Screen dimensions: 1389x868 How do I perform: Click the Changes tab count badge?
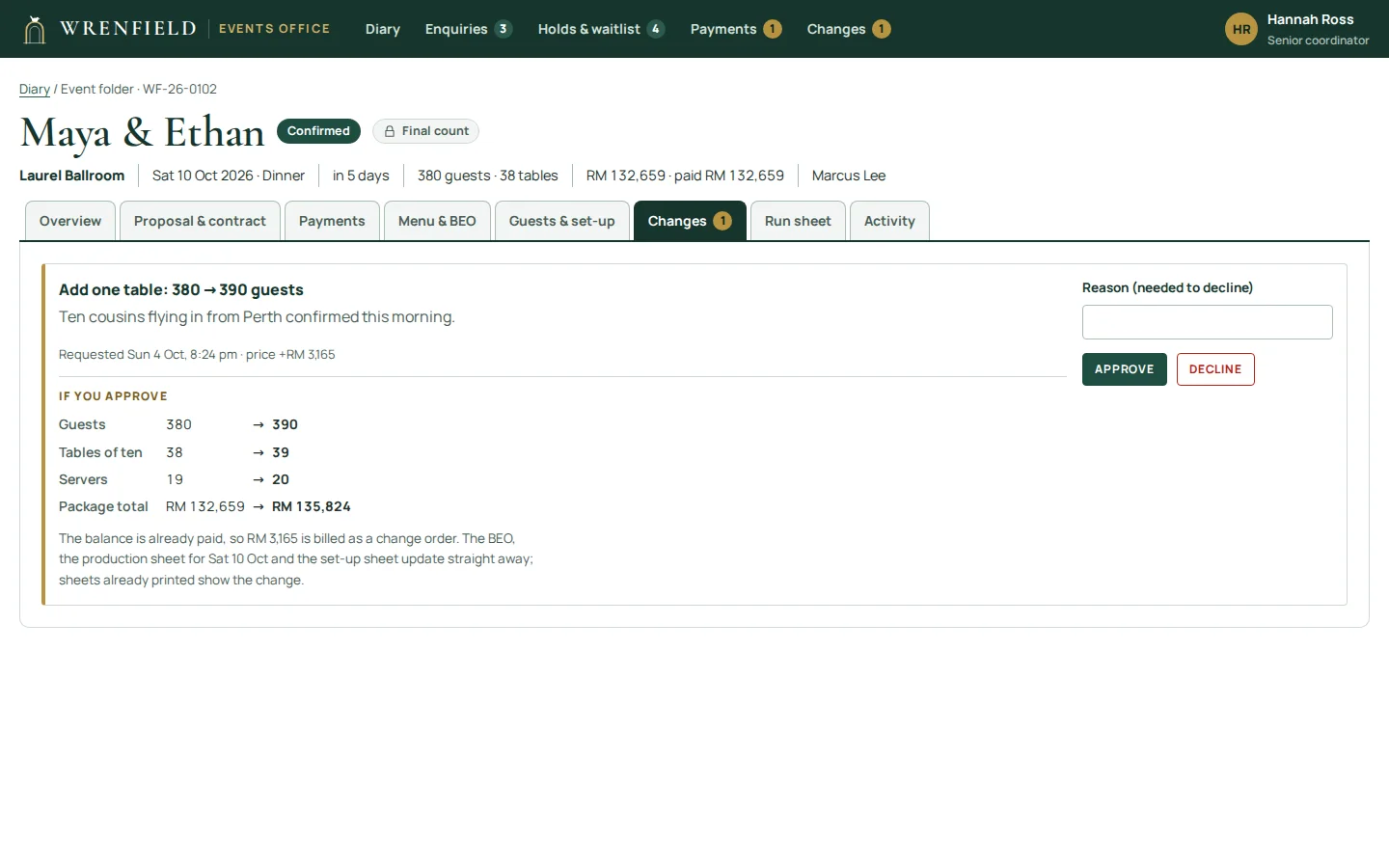tap(722, 221)
